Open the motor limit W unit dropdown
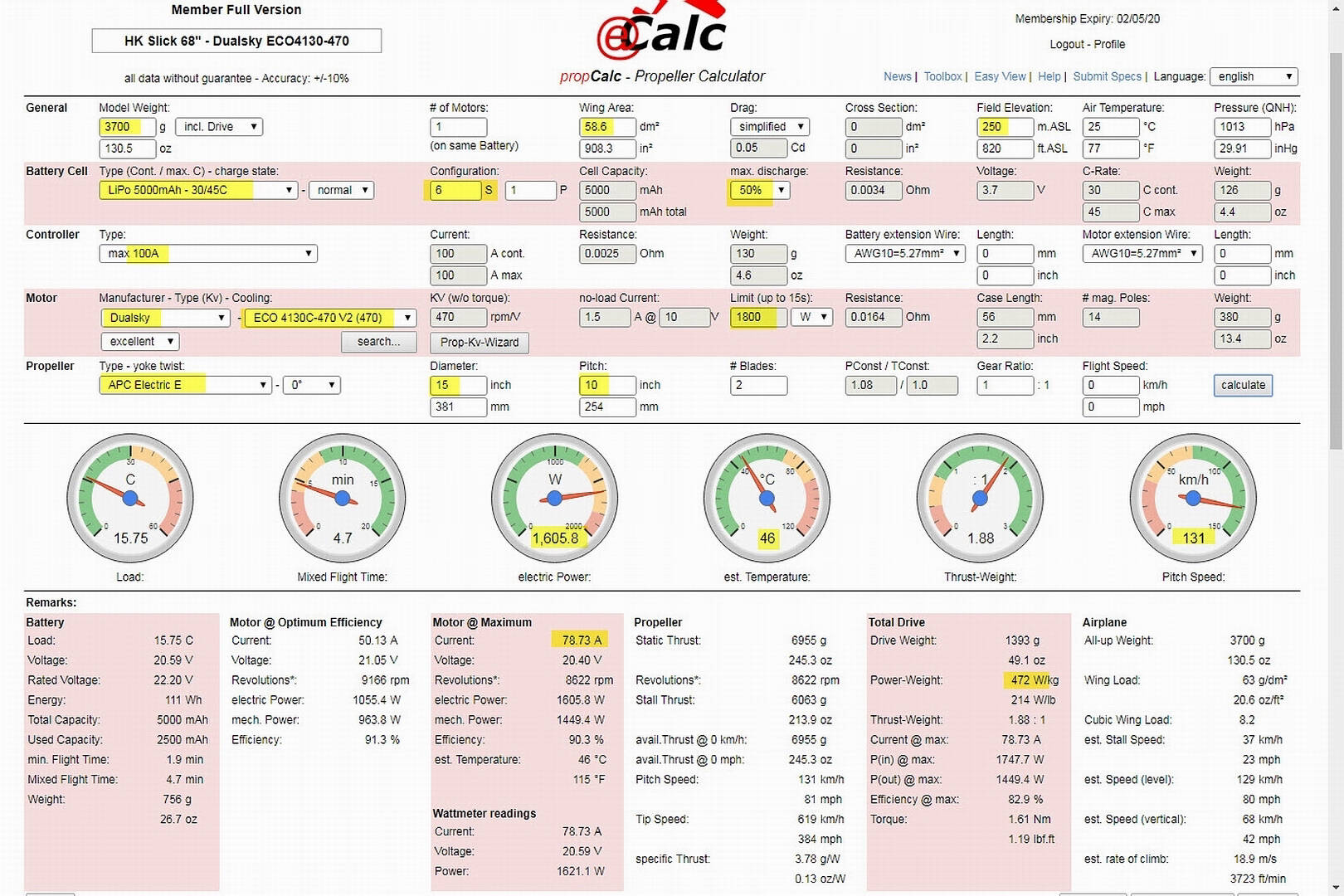 pos(811,317)
